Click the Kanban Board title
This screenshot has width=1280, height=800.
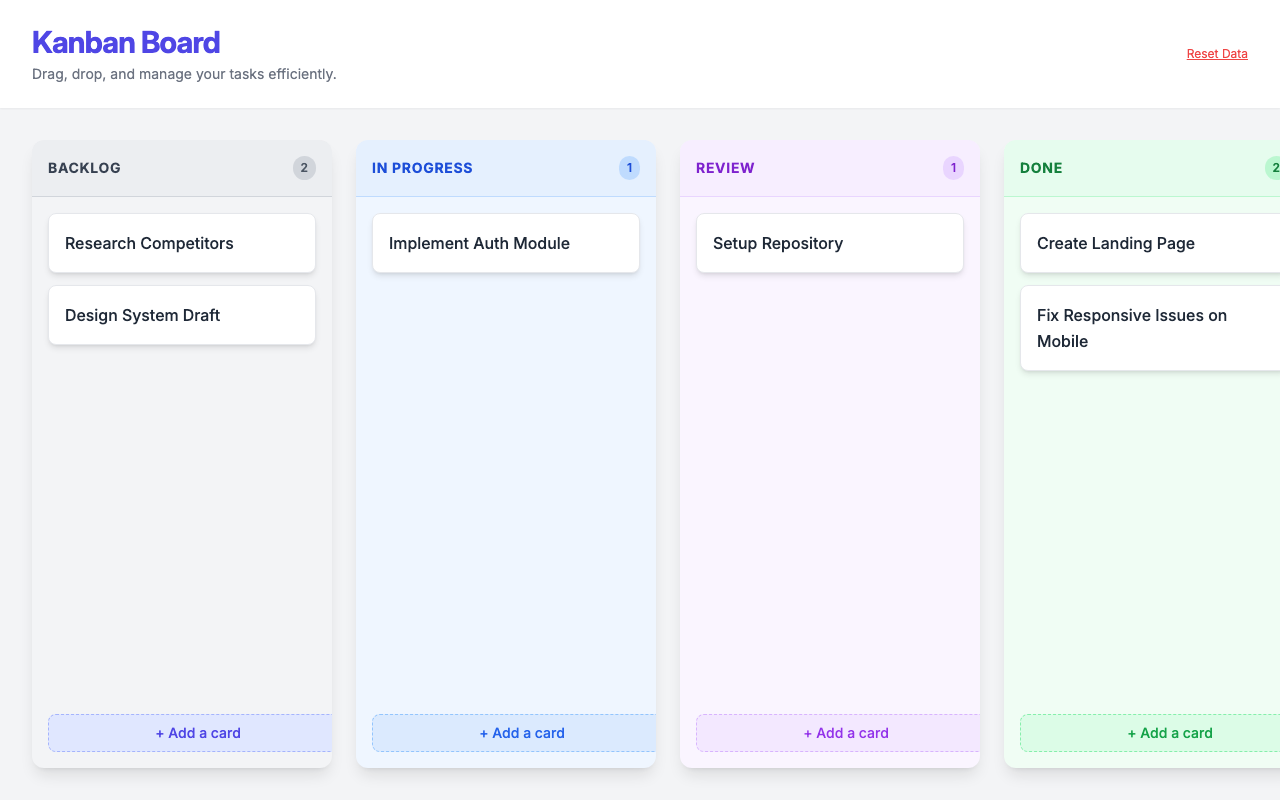(x=126, y=43)
